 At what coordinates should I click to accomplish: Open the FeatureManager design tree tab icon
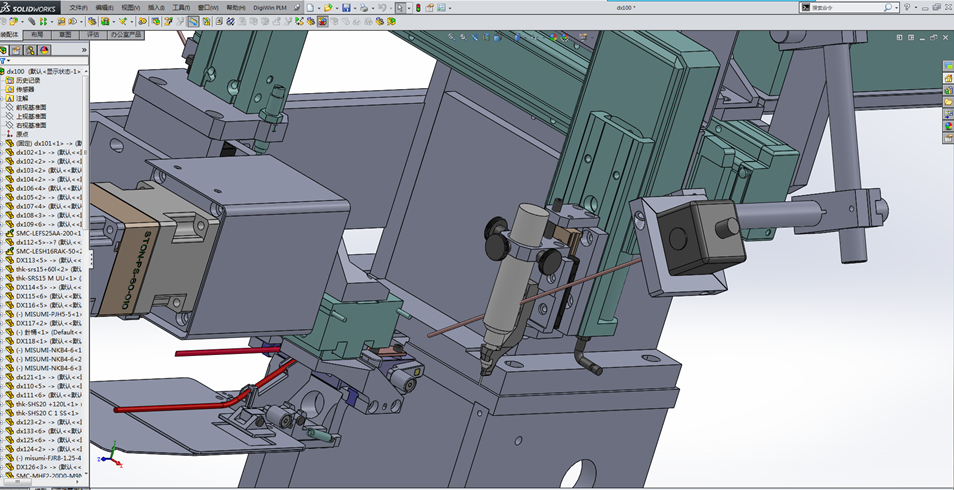coord(3,50)
